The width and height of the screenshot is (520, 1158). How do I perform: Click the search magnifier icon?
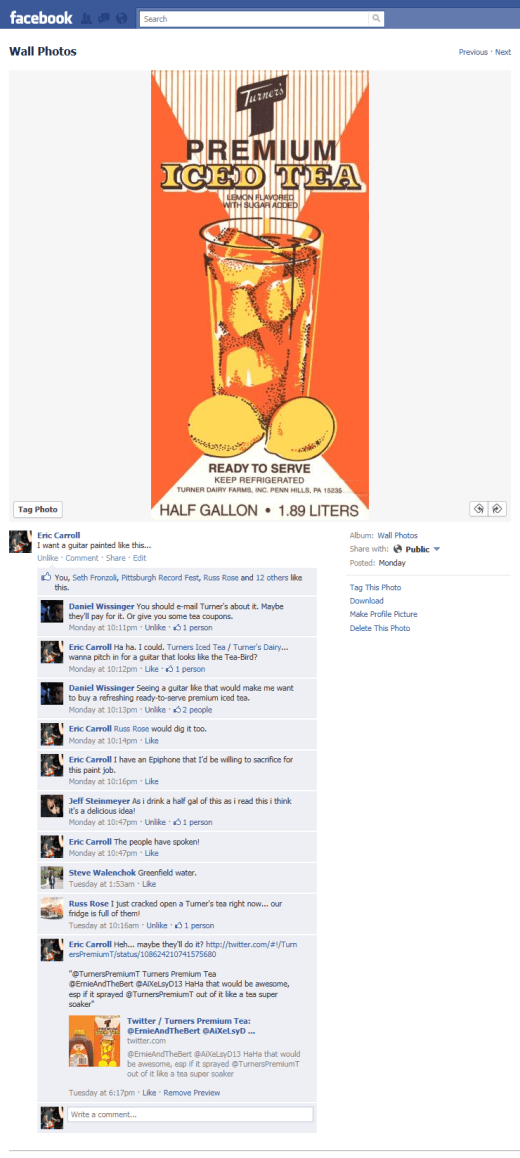pyautogui.click(x=377, y=18)
